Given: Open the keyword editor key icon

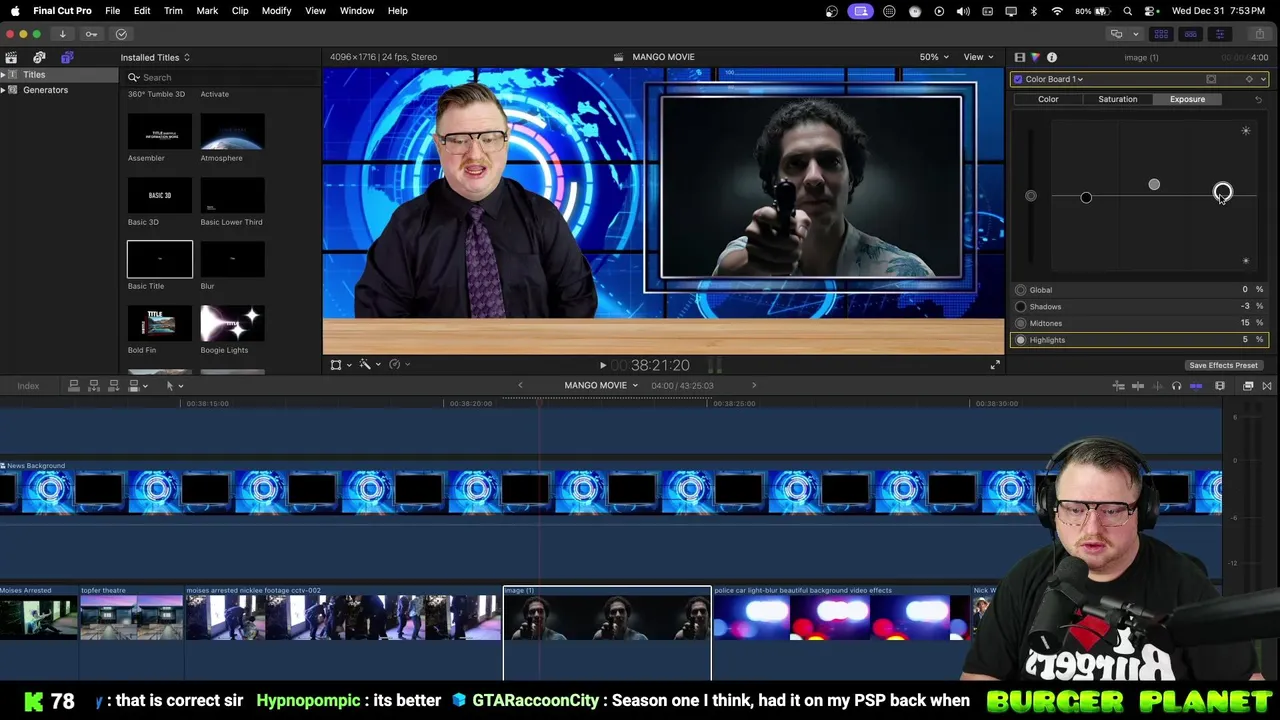Looking at the screenshot, I should 91,34.
